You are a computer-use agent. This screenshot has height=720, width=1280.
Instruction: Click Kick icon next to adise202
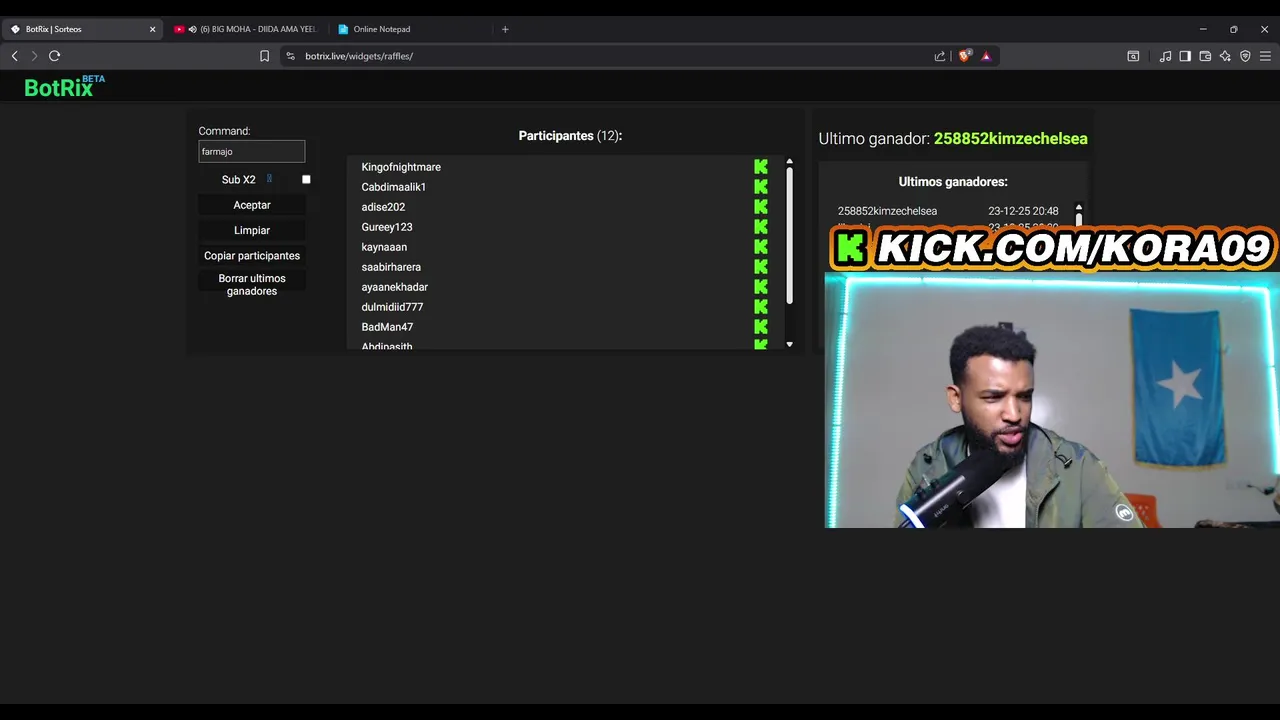[761, 207]
